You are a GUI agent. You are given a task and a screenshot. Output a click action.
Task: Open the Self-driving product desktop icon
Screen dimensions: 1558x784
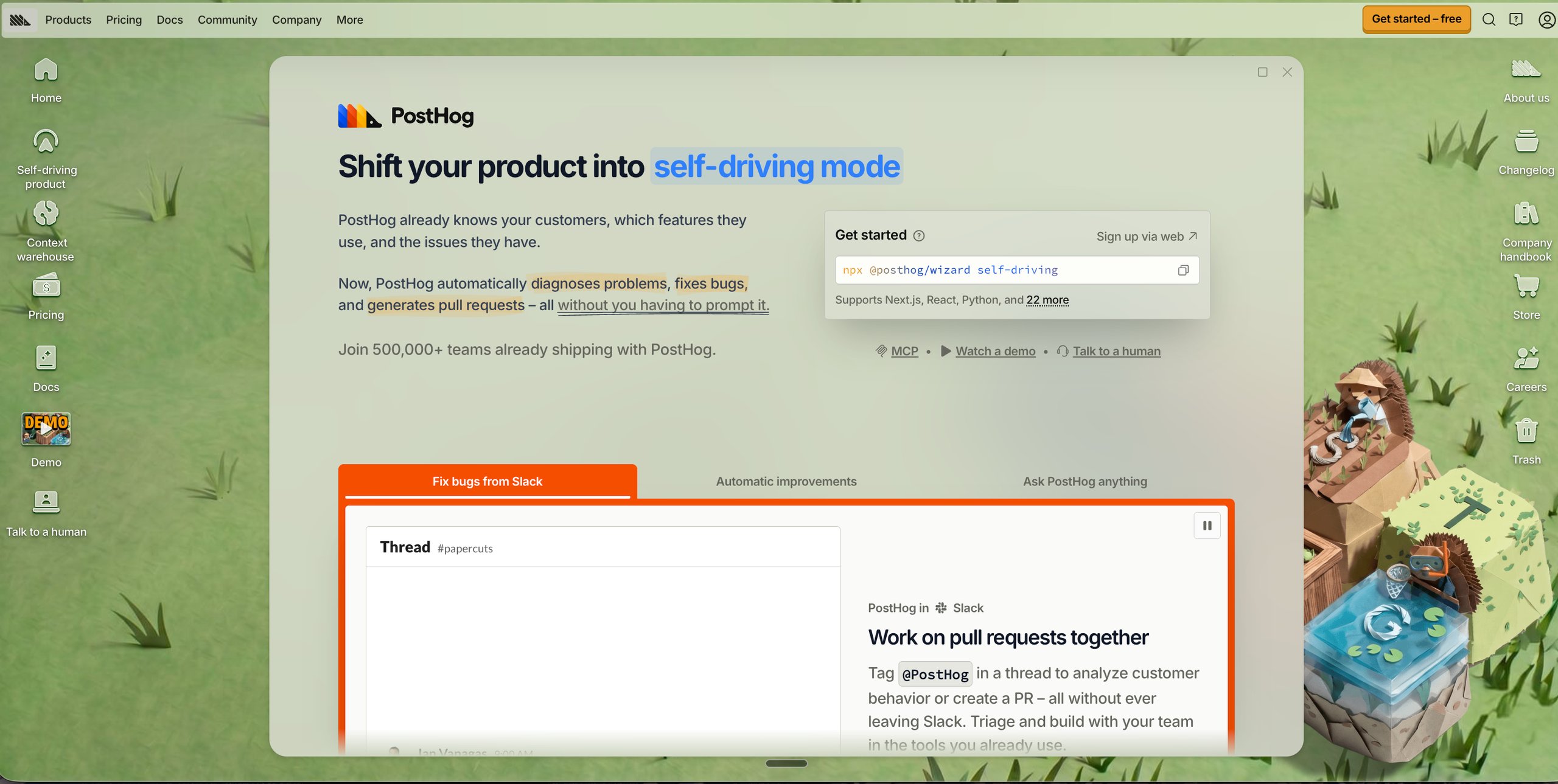[x=46, y=159]
